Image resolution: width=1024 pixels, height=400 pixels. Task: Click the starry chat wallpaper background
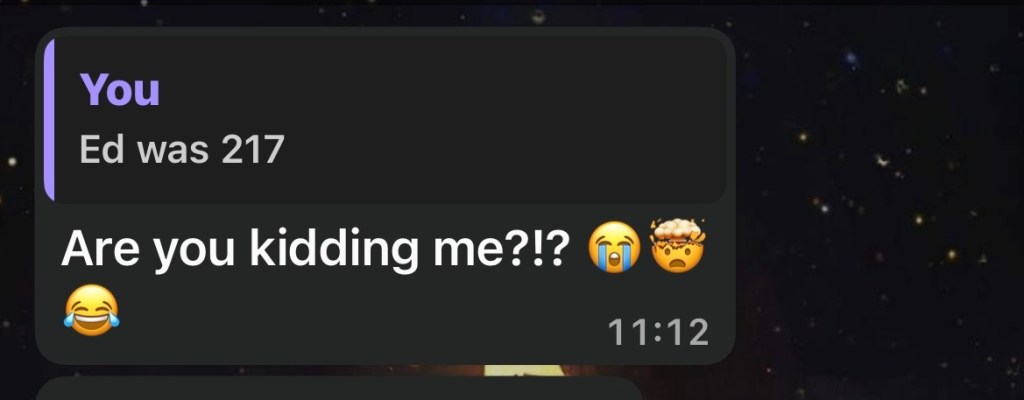click(882, 196)
